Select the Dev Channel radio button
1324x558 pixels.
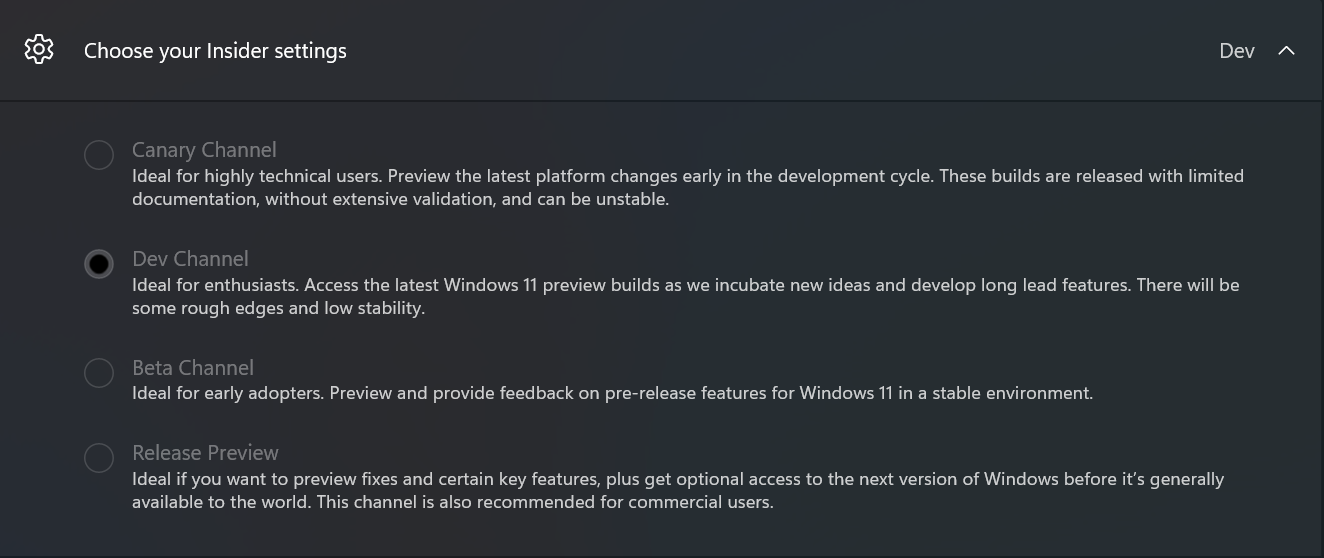(x=99, y=264)
